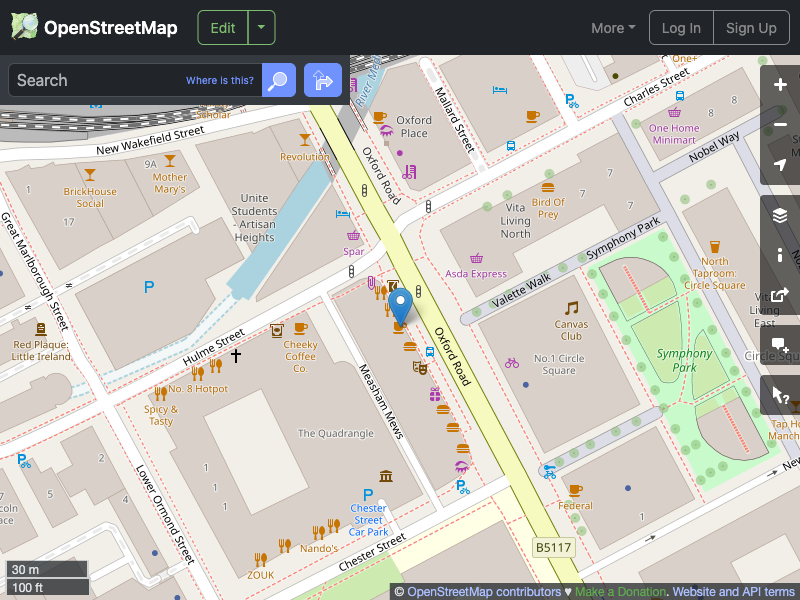
Task: Select the Query Features cursor icon
Action: 780,394
